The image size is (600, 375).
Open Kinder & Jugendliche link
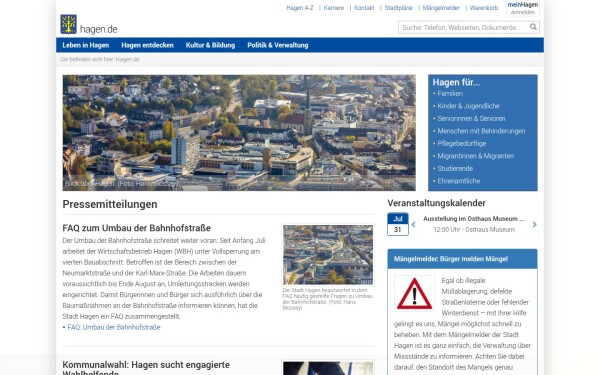click(x=468, y=106)
